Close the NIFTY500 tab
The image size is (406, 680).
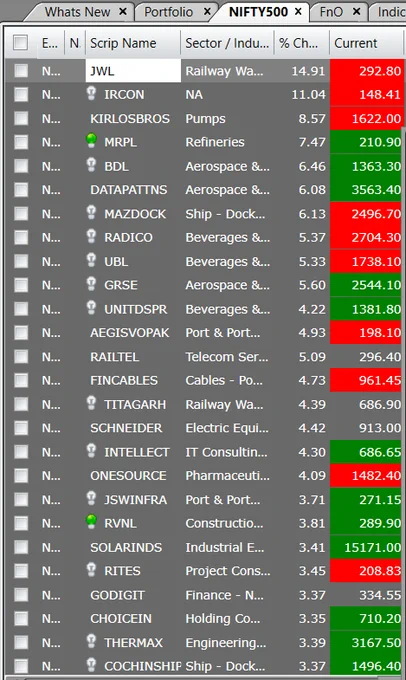[x=298, y=12]
